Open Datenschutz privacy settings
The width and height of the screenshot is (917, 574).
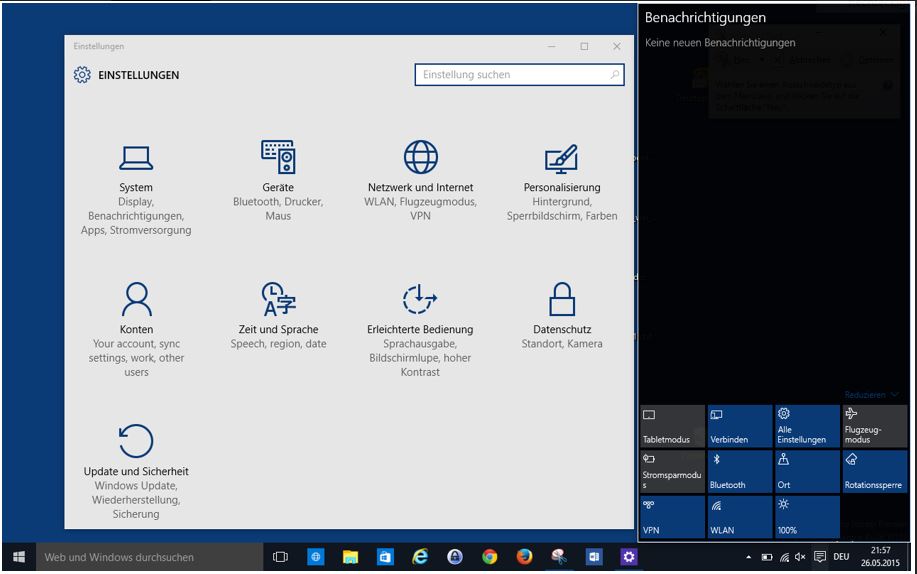click(x=562, y=328)
